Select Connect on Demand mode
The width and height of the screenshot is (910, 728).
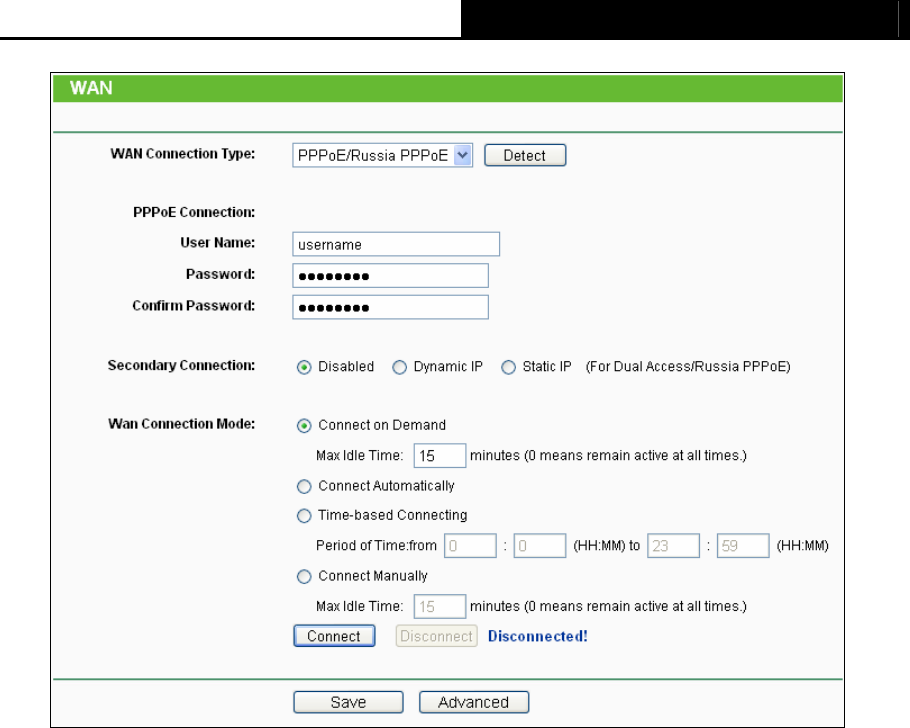coord(304,426)
